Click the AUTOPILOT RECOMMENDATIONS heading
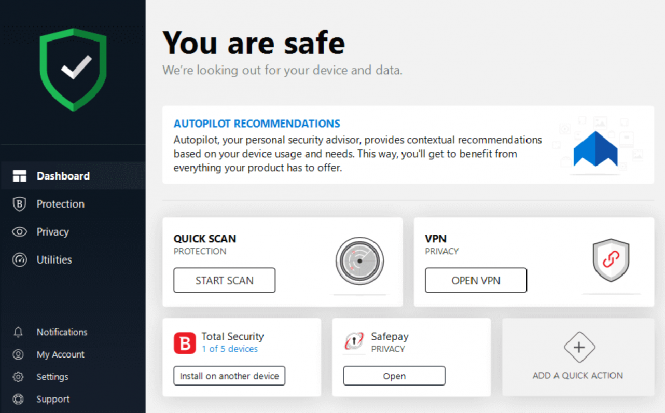665x413 pixels. tap(257, 123)
